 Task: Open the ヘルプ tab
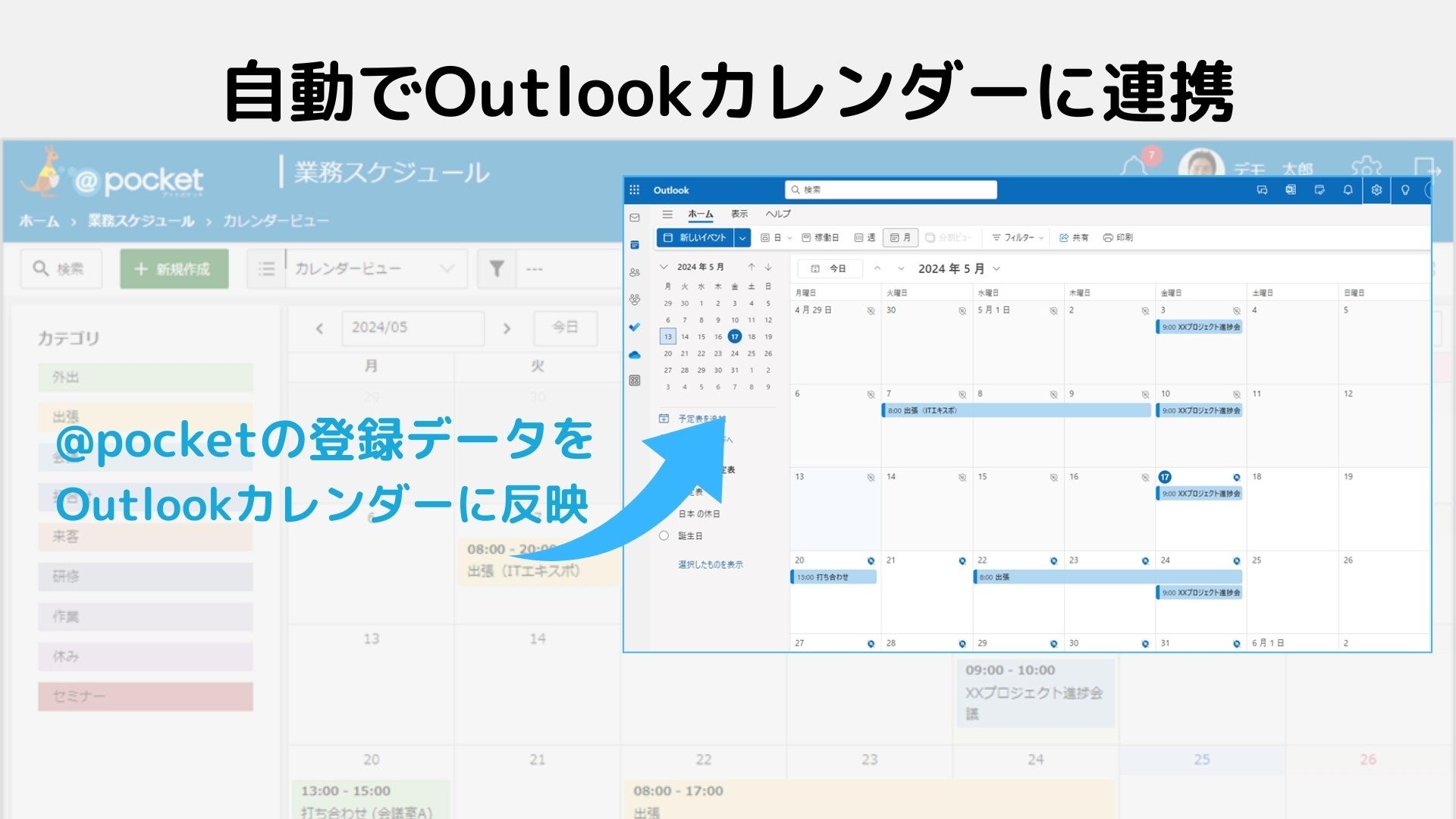pos(778,215)
